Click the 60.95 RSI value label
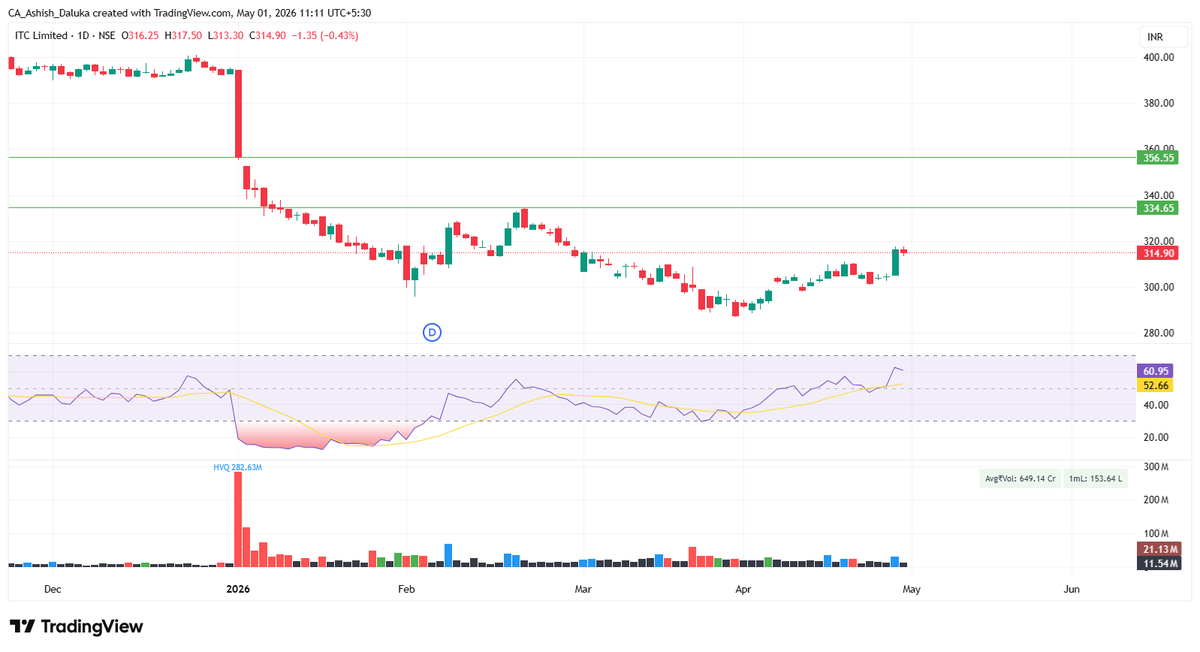 pyautogui.click(x=1156, y=371)
